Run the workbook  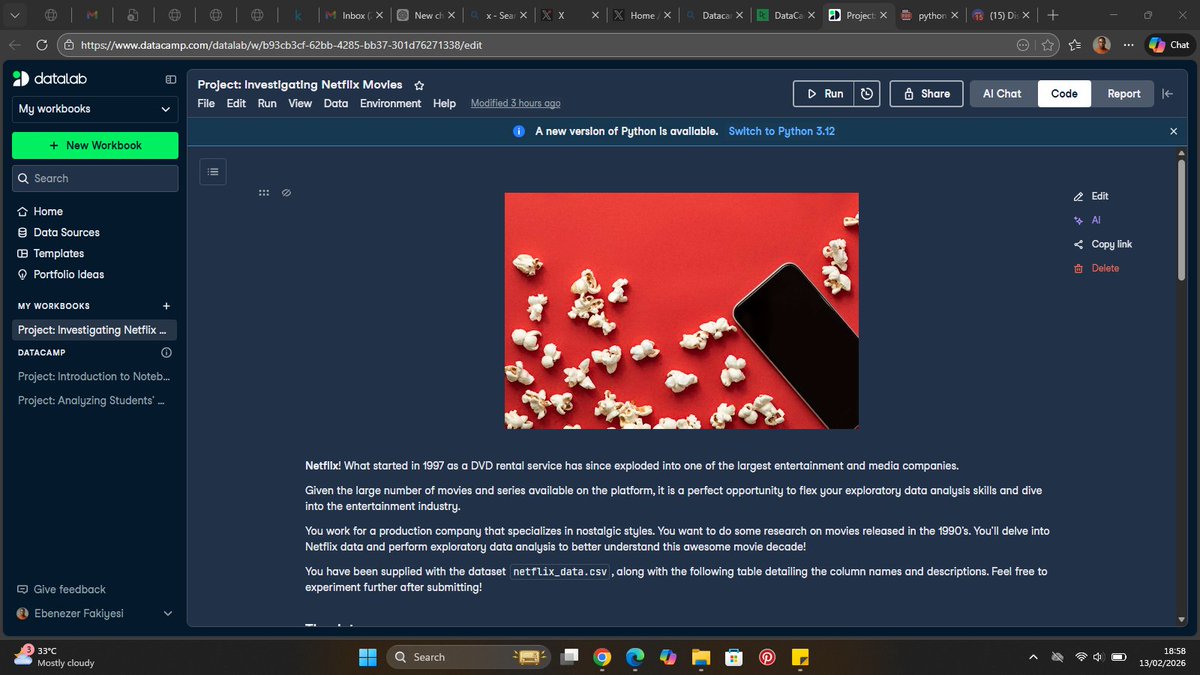tap(824, 93)
